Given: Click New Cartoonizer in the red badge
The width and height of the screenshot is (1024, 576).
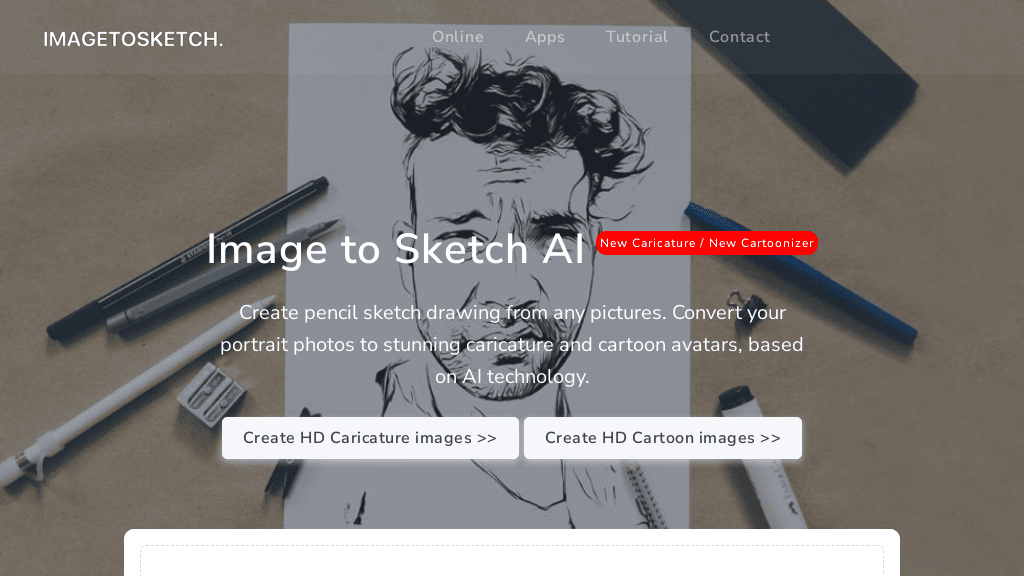Looking at the screenshot, I should coord(761,243).
